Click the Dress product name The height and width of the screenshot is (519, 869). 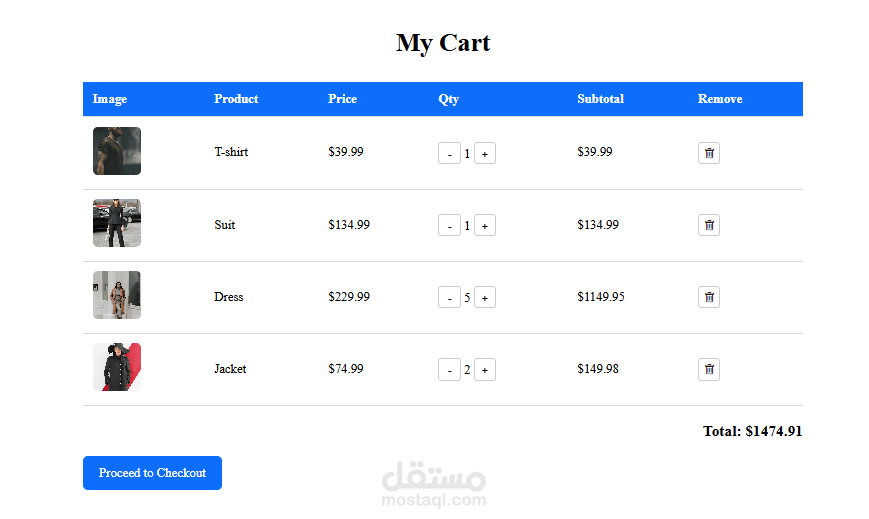(229, 297)
